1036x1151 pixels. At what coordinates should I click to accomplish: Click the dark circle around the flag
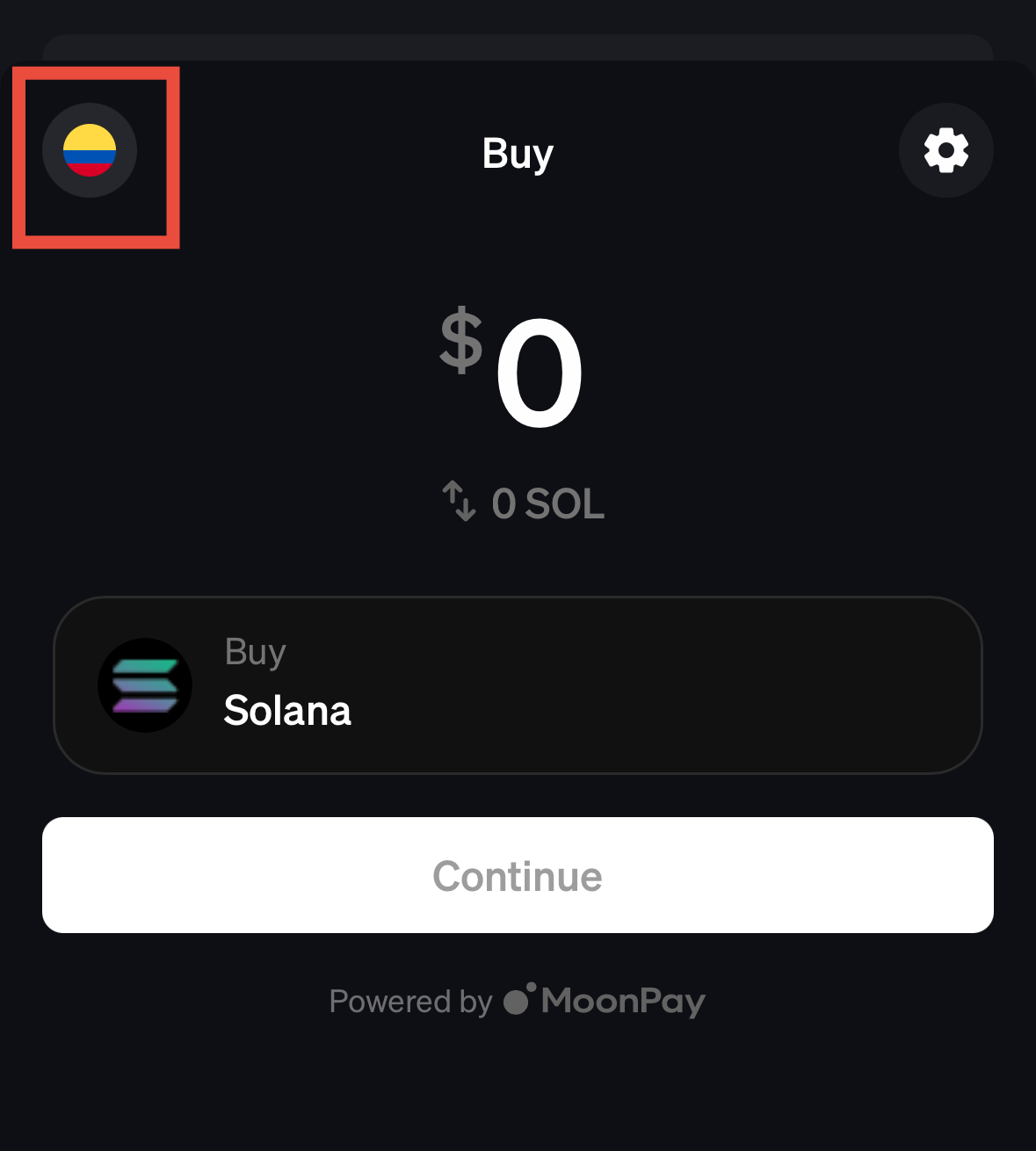[x=54, y=176]
